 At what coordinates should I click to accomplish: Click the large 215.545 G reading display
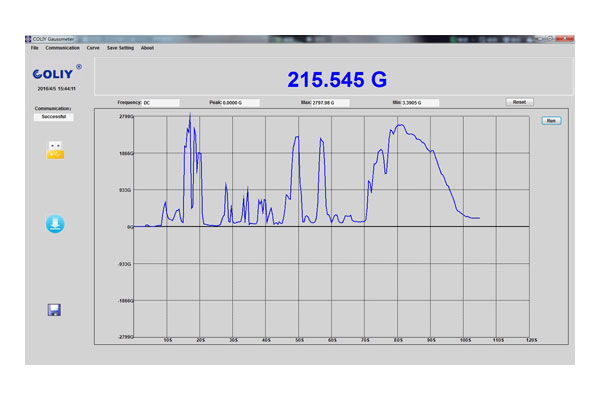(337, 79)
